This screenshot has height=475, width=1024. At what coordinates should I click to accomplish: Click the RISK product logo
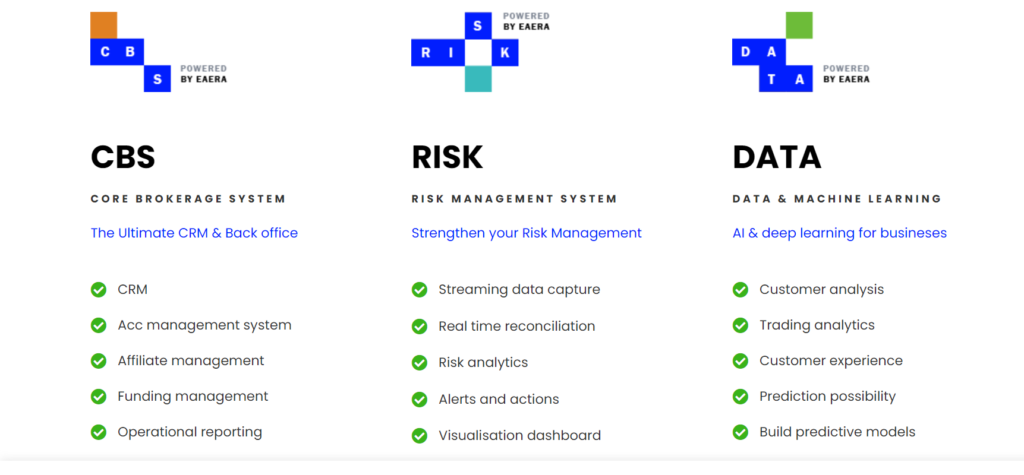click(x=480, y=52)
